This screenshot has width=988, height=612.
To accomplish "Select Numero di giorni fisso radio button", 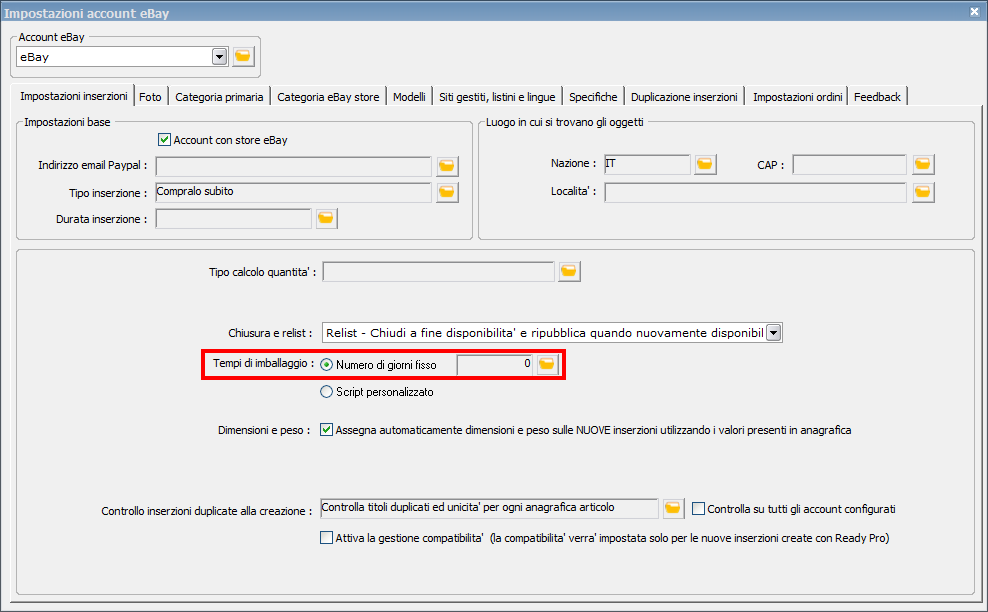I will 326,365.
